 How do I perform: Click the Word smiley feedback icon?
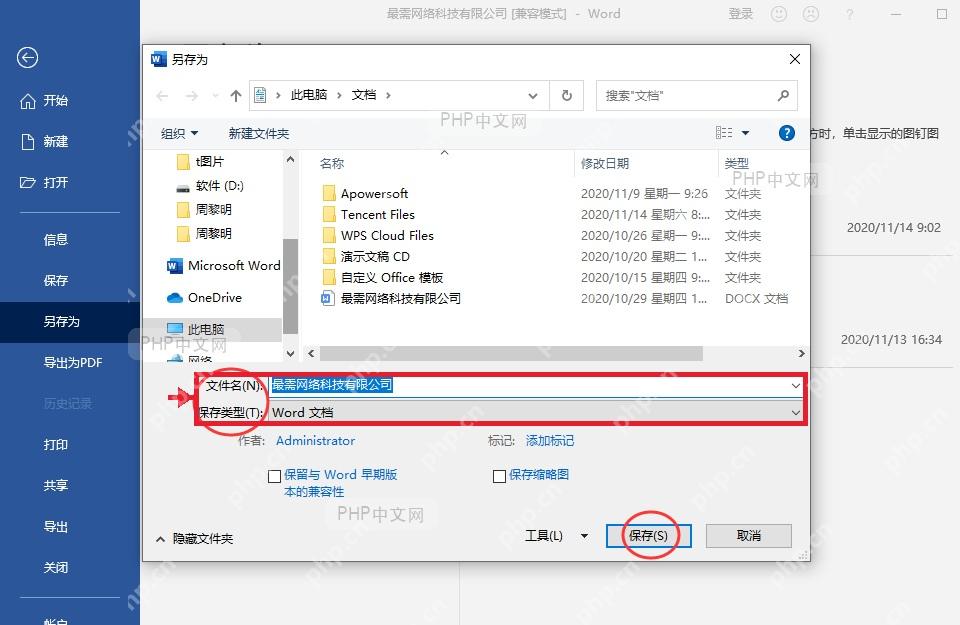pyautogui.click(x=779, y=13)
